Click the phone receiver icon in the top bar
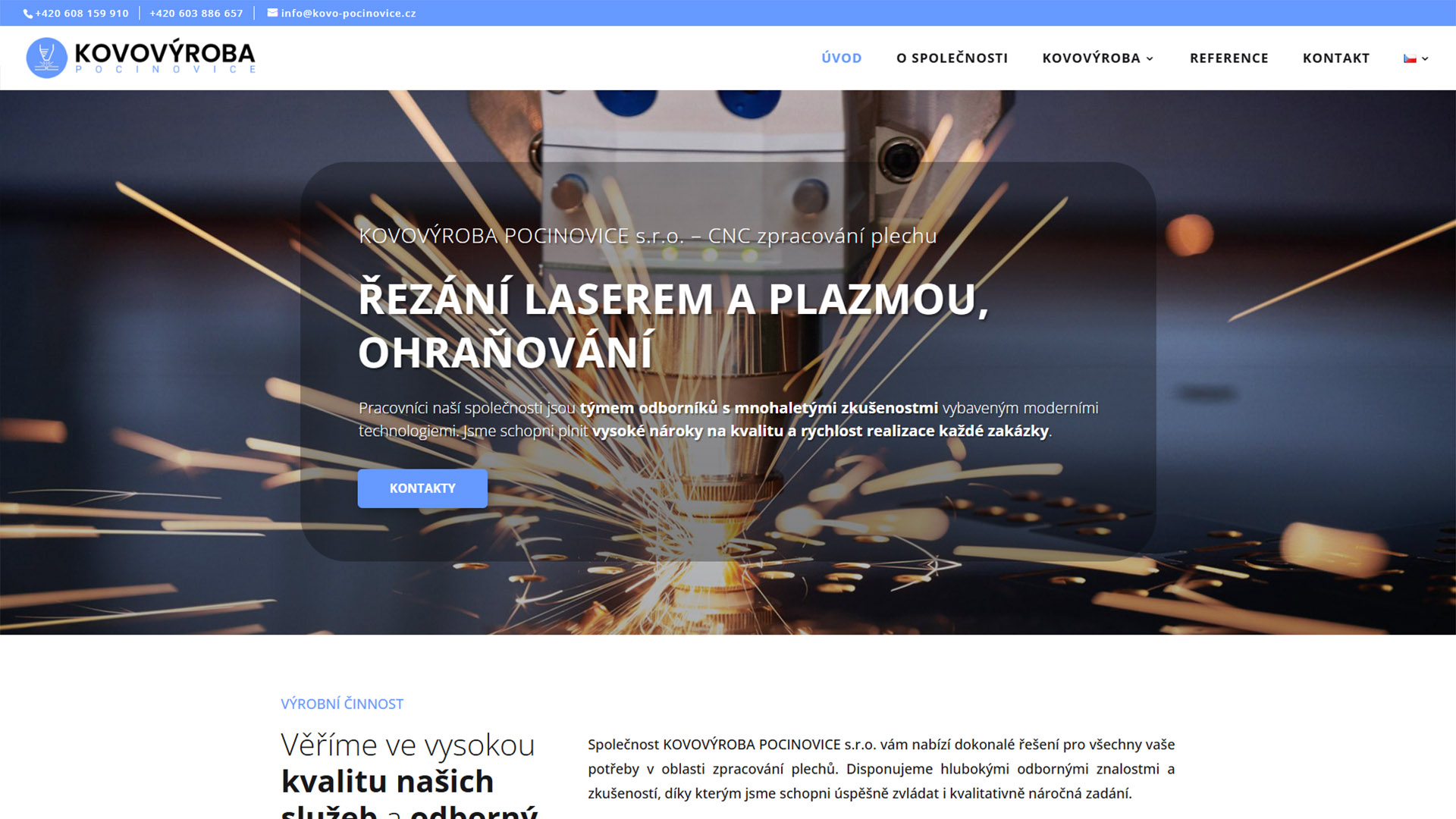Screen dimensions: 1456x819 pyautogui.click(x=28, y=13)
